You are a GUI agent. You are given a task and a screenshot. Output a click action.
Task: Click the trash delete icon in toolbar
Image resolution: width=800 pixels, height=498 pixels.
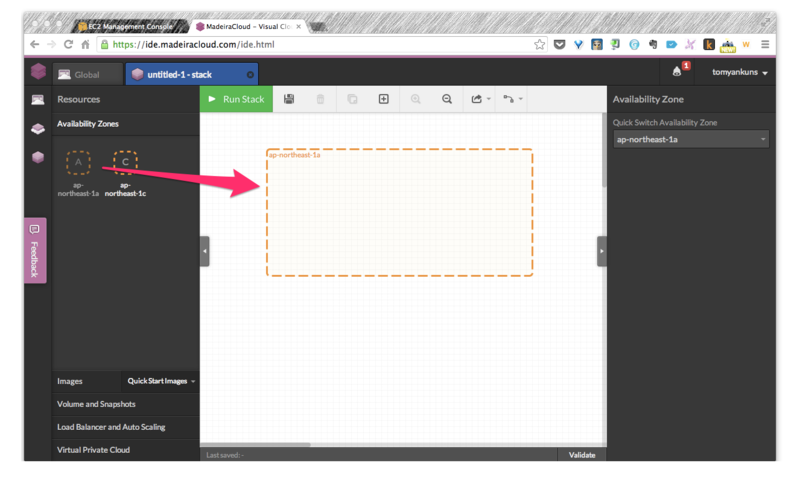coord(320,99)
